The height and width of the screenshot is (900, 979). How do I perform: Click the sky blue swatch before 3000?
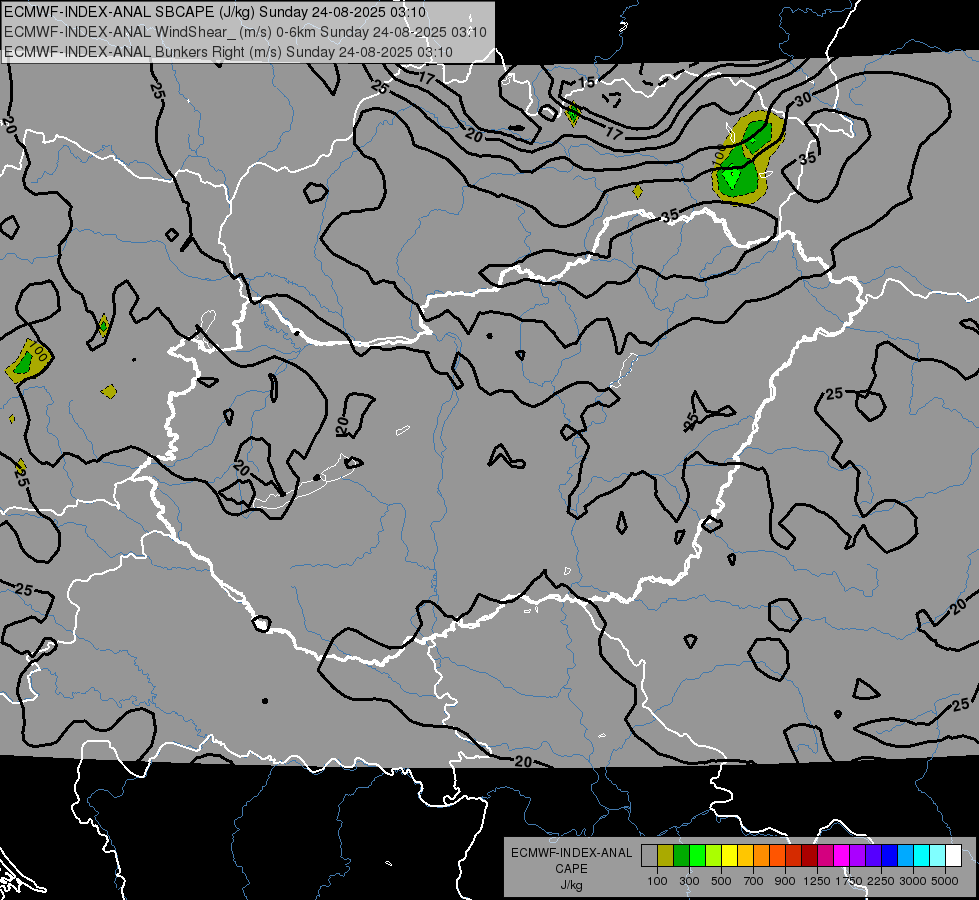click(906, 855)
